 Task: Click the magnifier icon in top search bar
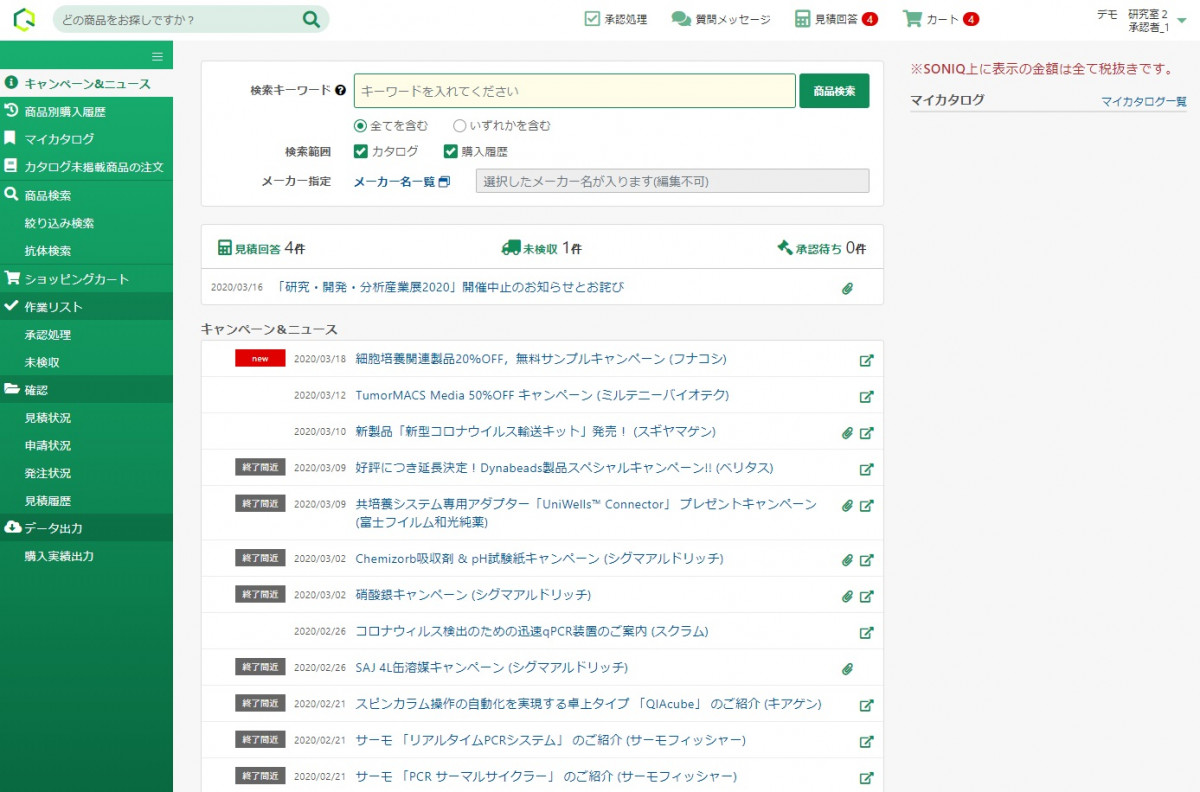click(311, 19)
